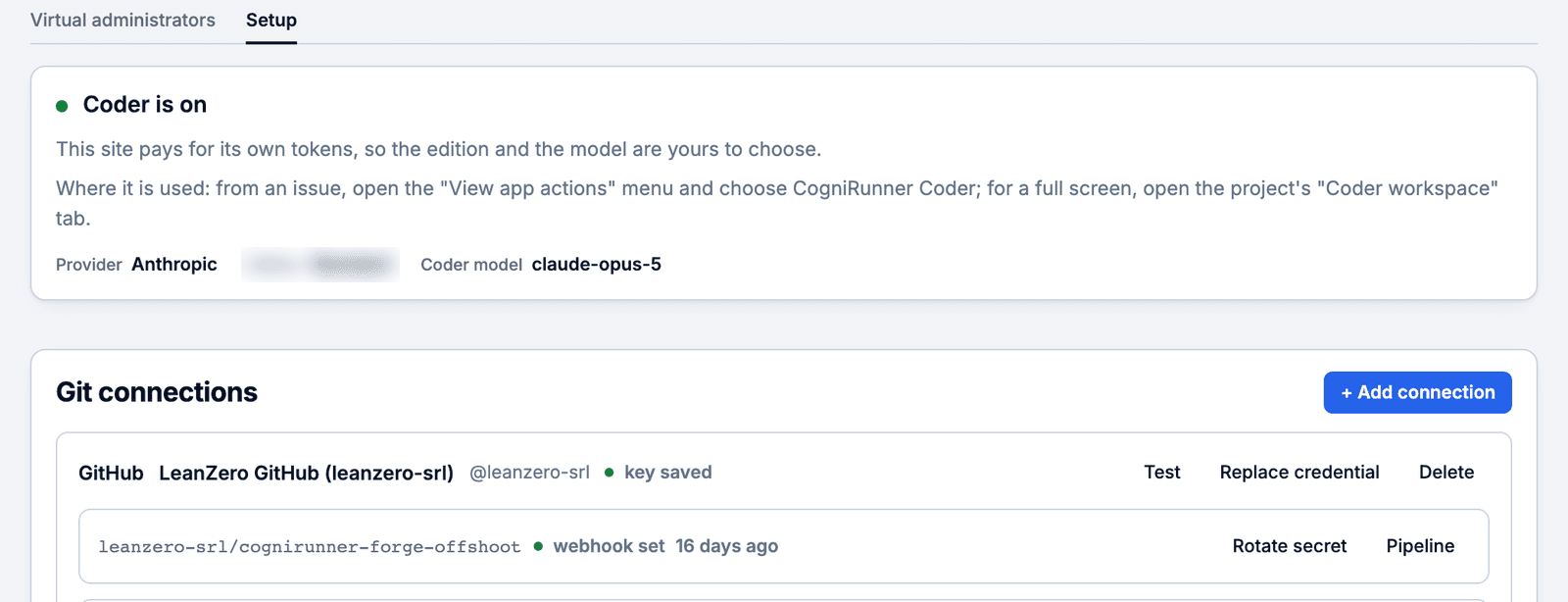Replace credential for LeanZero GitHub
Viewport: 1568px width, 602px height.
click(1299, 472)
